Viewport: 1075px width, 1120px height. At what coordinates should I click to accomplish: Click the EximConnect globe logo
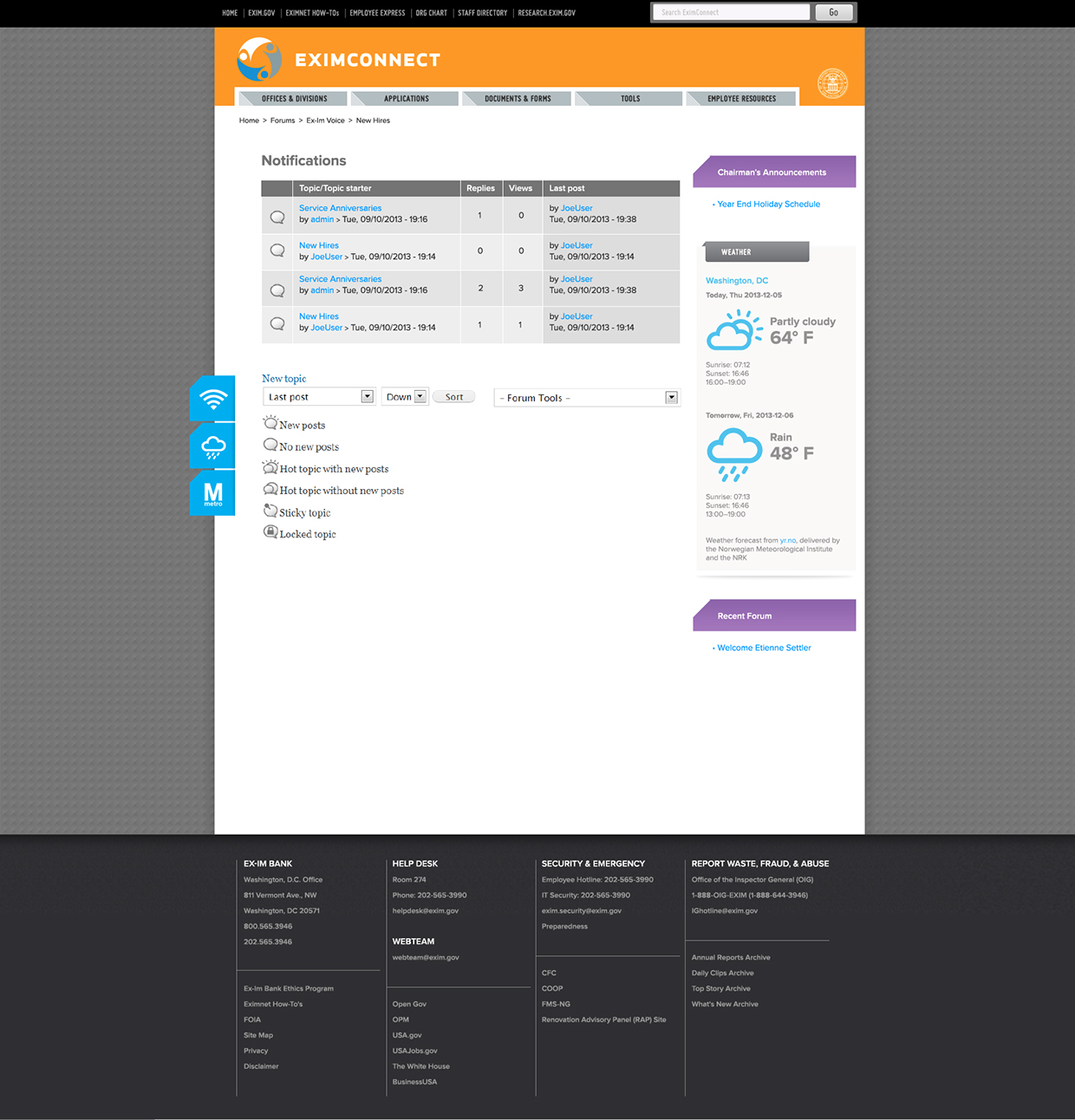click(259, 59)
